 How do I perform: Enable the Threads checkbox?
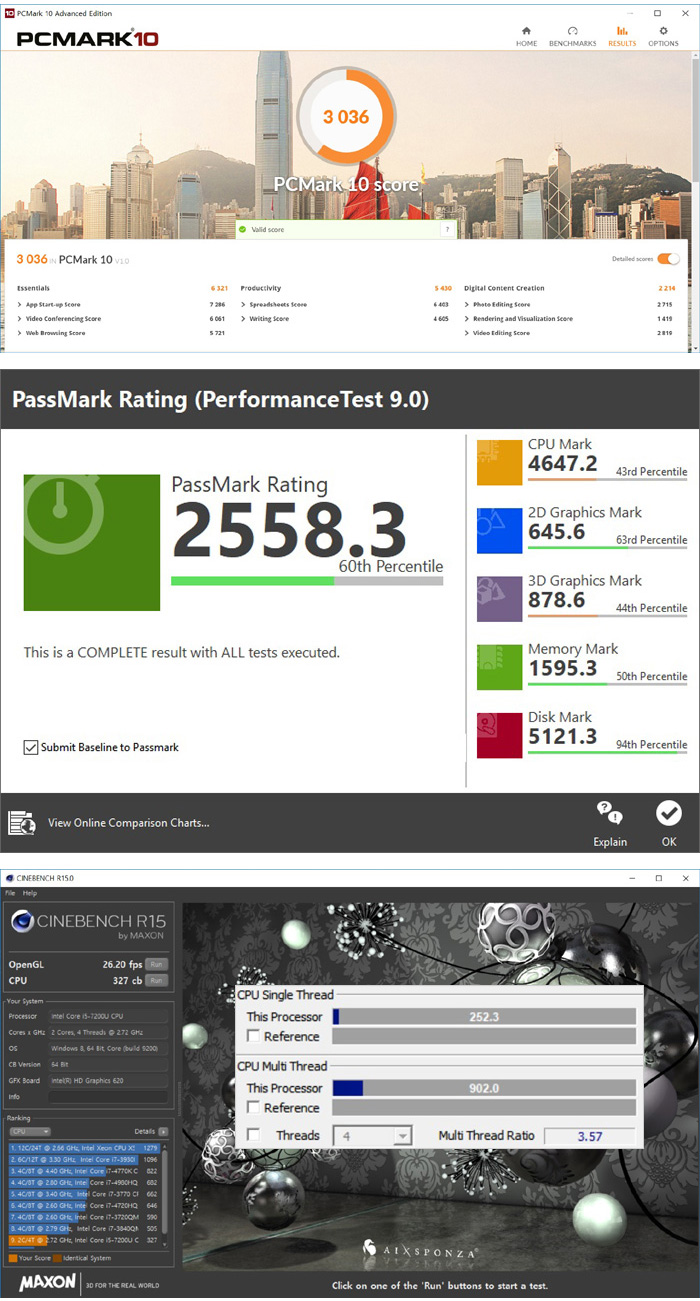253,1135
